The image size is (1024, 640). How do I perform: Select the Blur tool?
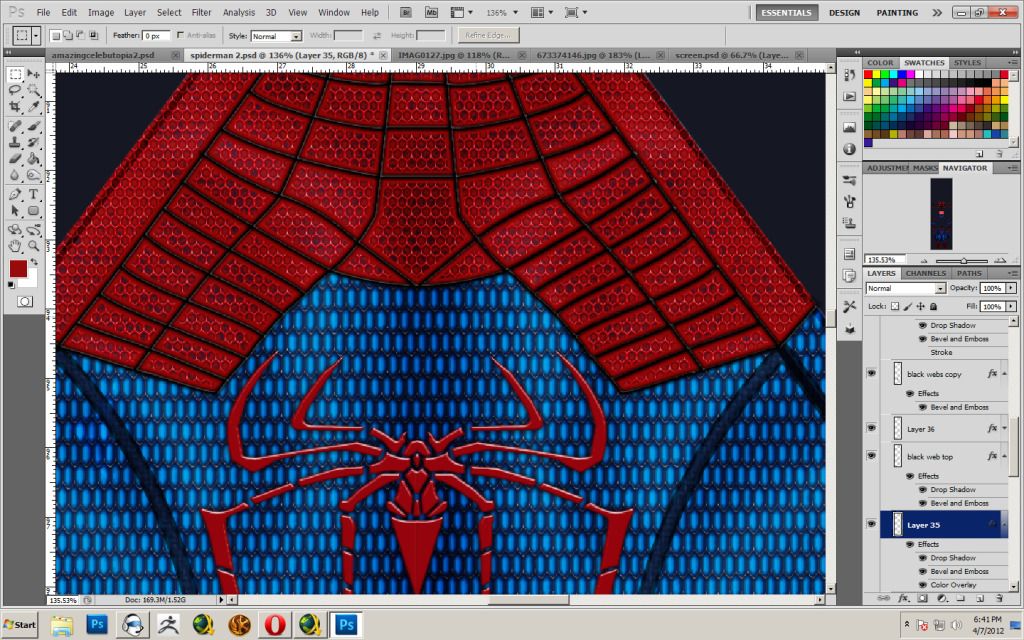pos(15,174)
